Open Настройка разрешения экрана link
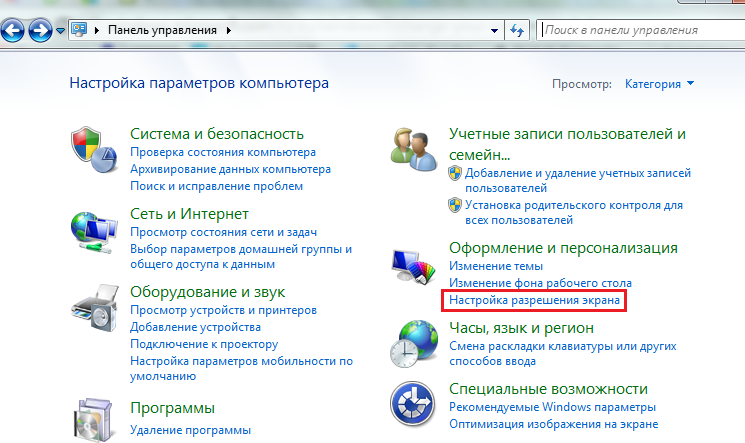This screenshot has height=443, width=745. (535, 300)
